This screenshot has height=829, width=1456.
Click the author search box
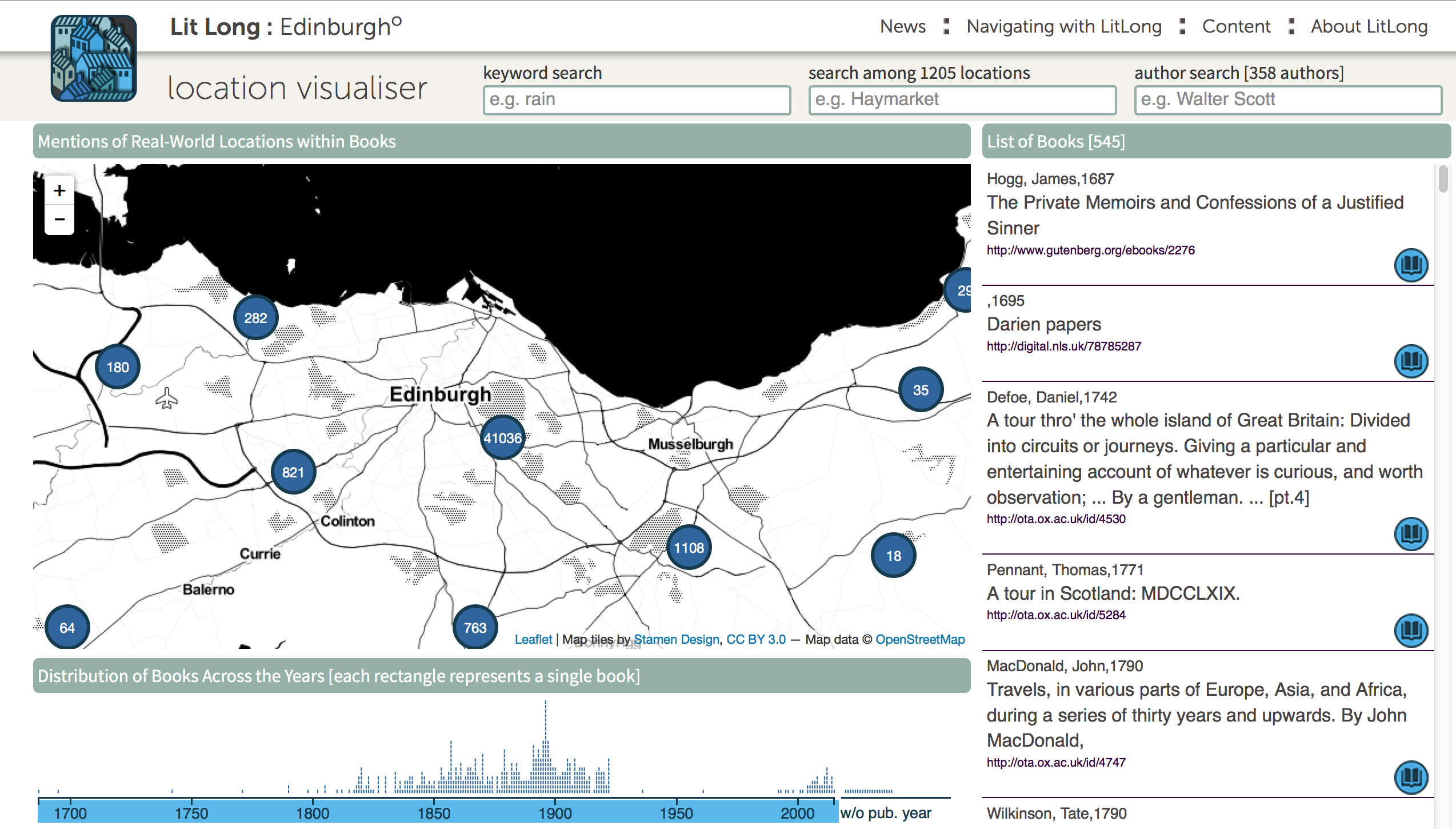click(x=1287, y=100)
